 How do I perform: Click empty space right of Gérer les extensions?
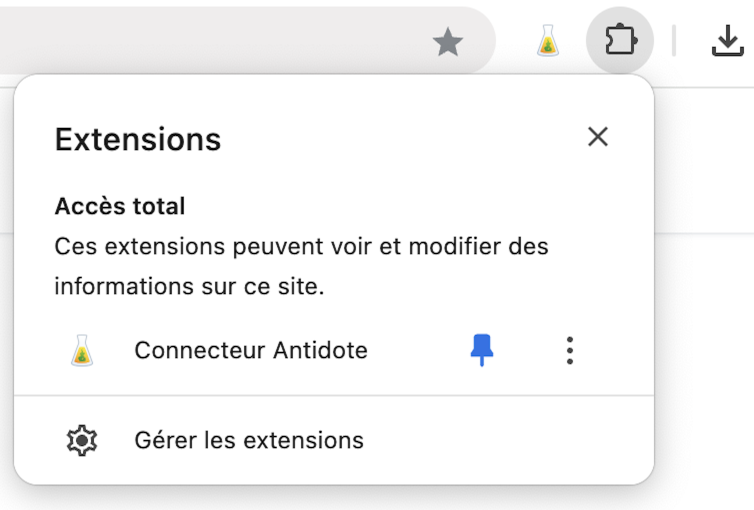[x=500, y=440]
